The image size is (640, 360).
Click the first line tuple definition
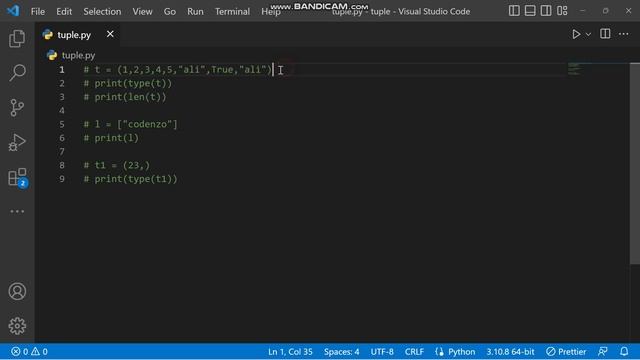point(178,69)
